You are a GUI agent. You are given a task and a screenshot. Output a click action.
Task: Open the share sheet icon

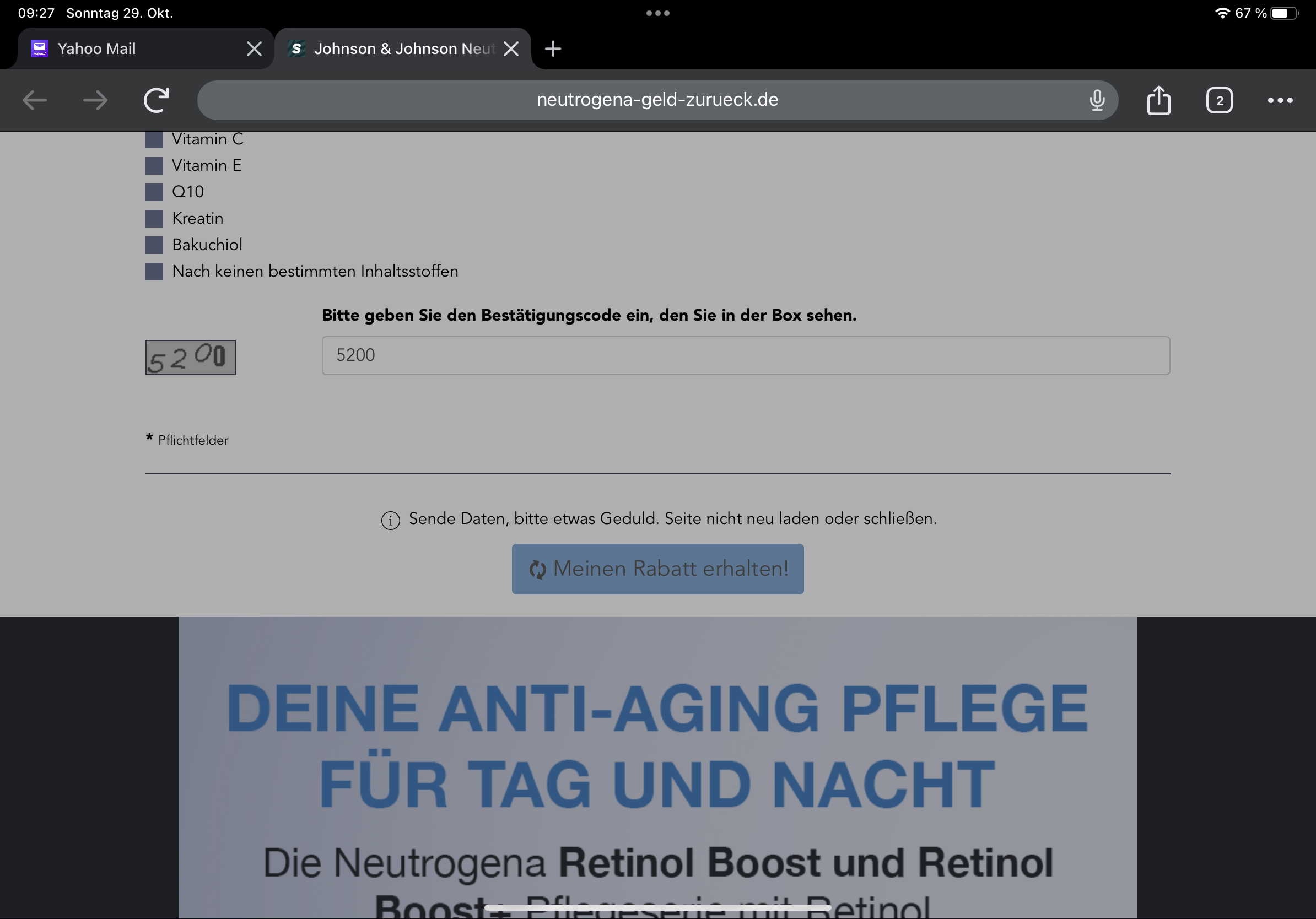click(x=1158, y=100)
